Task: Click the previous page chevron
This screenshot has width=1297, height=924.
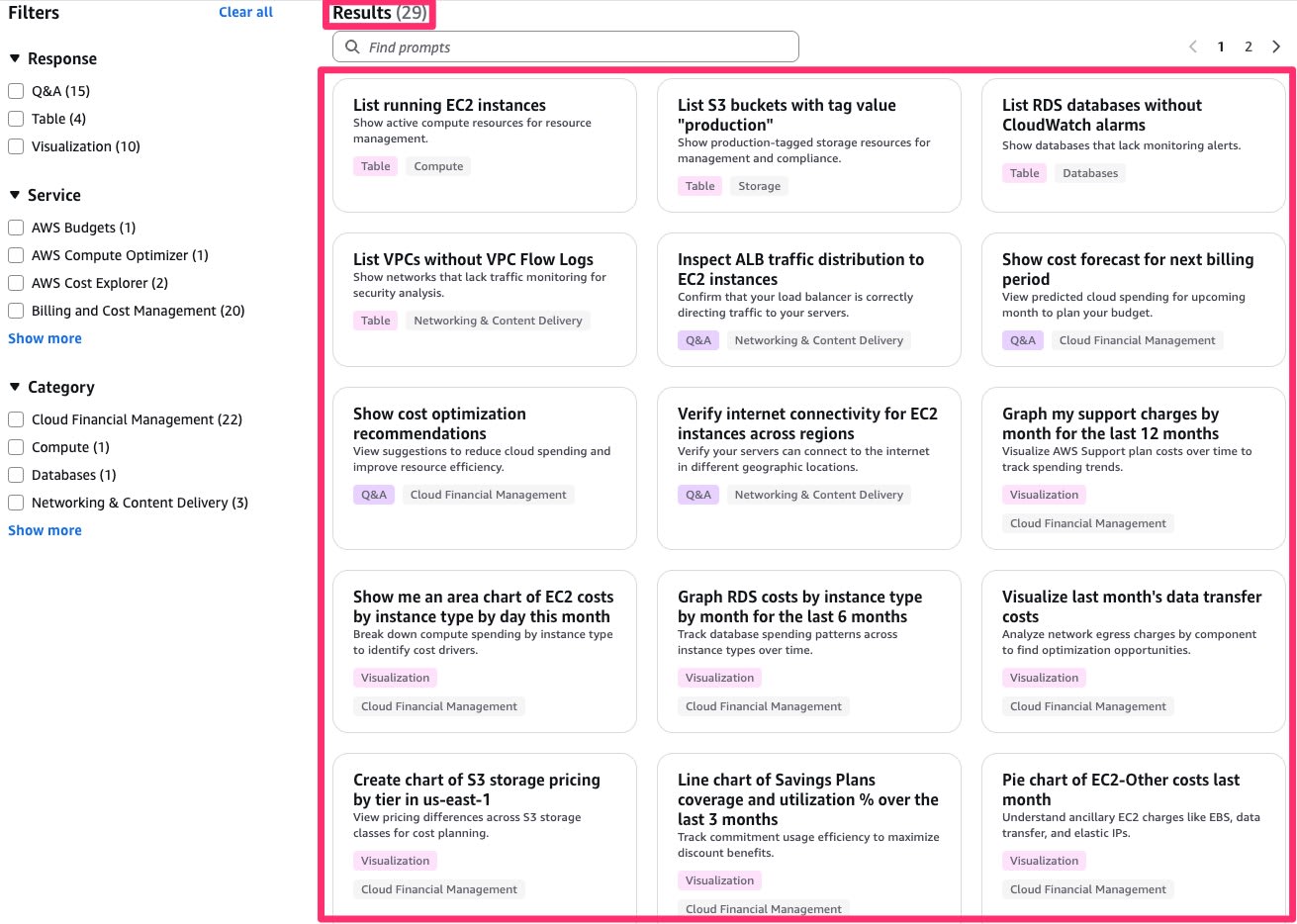Action: (1193, 46)
